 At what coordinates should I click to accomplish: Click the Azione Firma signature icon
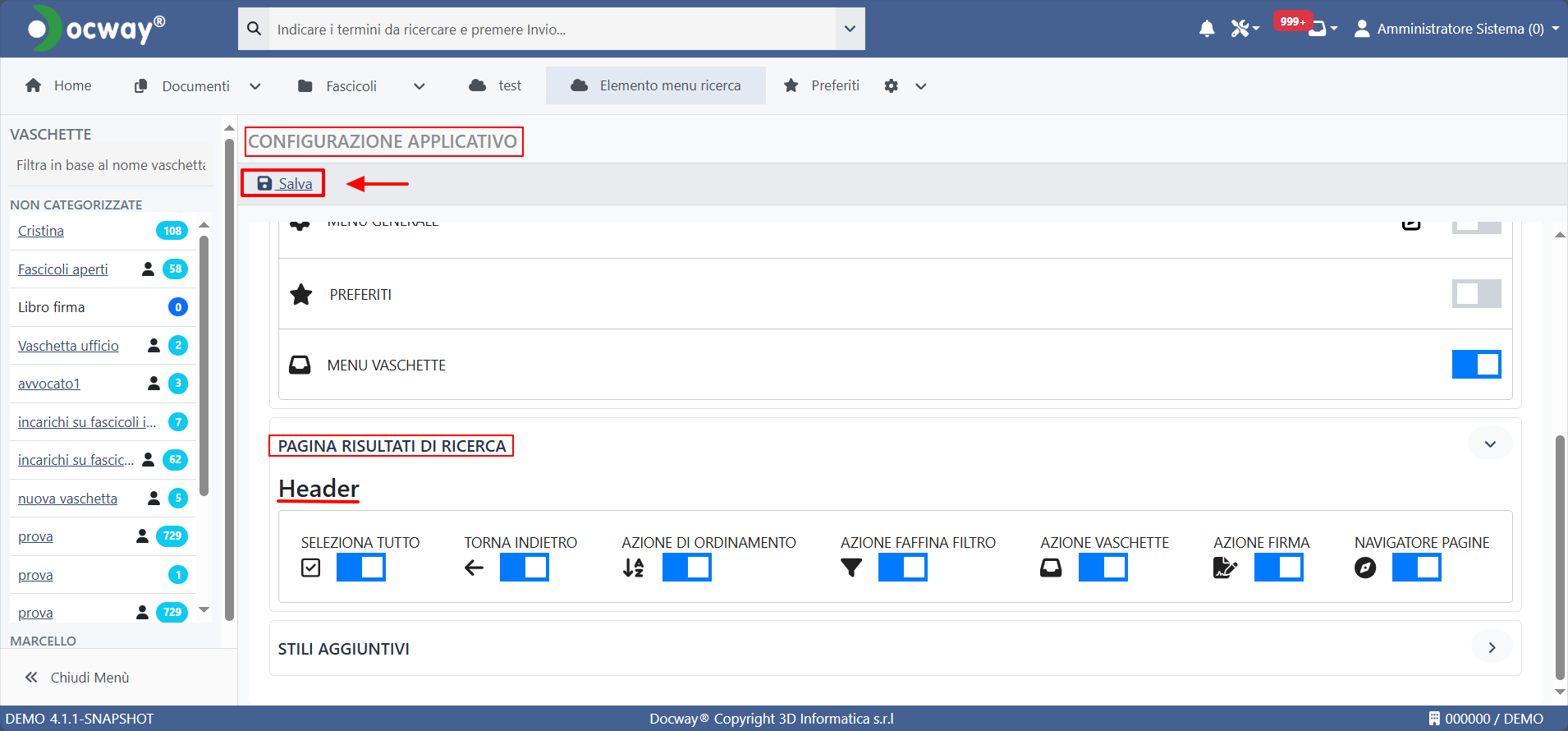[x=1224, y=568]
